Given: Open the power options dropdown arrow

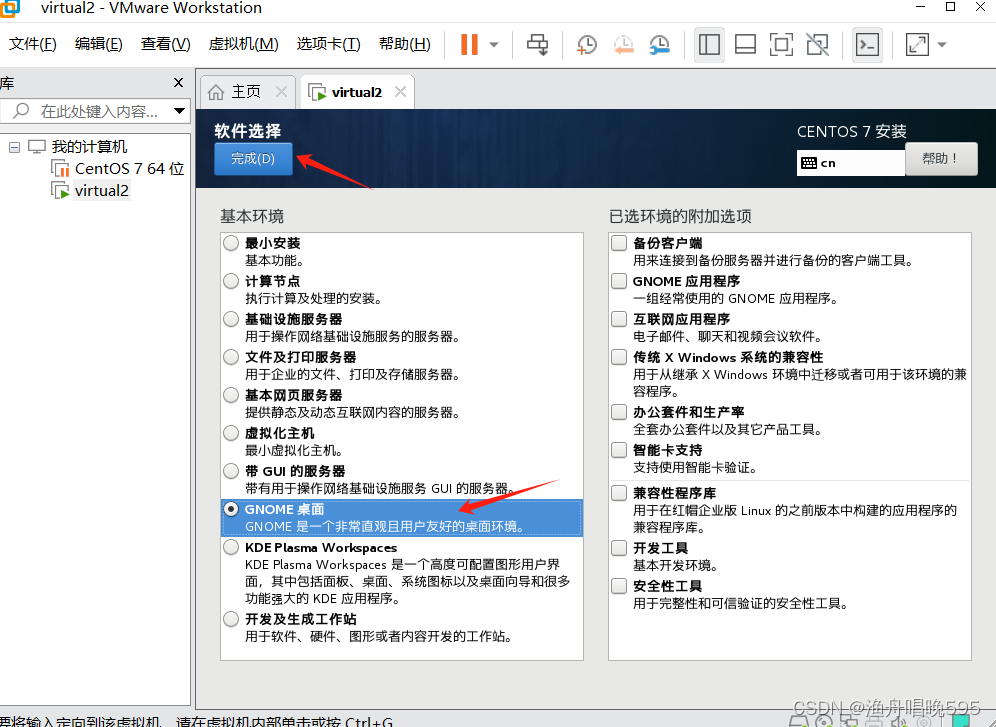Looking at the screenshot, I should tap(494, 45).
